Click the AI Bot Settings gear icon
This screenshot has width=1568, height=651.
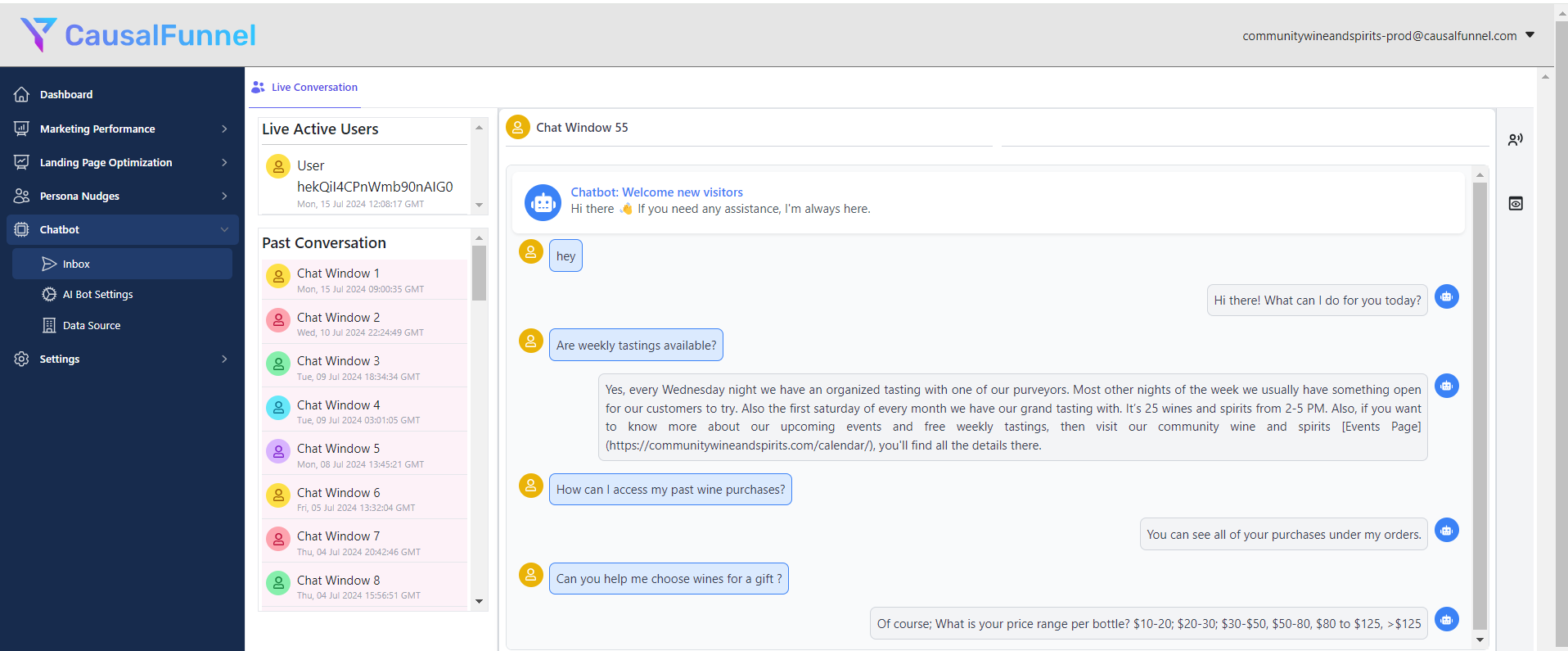49,294
